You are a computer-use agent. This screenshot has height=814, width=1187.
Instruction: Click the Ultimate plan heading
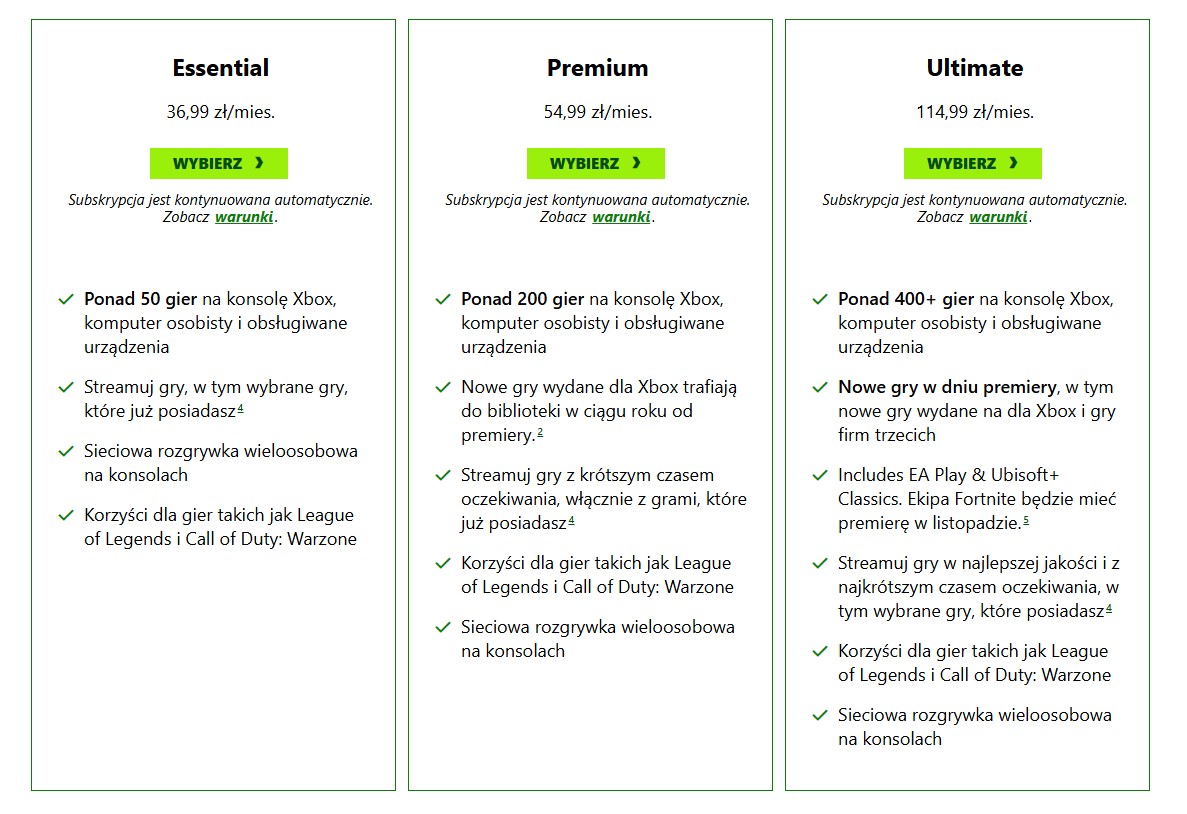tap(975, 68)
